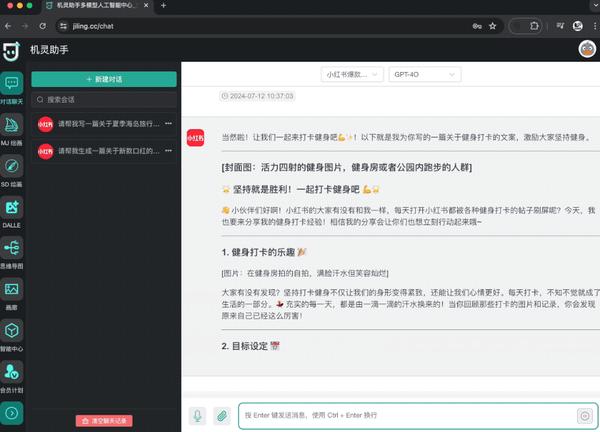Reload the page in the browser
600x432 pixels.
coord(42,26)
